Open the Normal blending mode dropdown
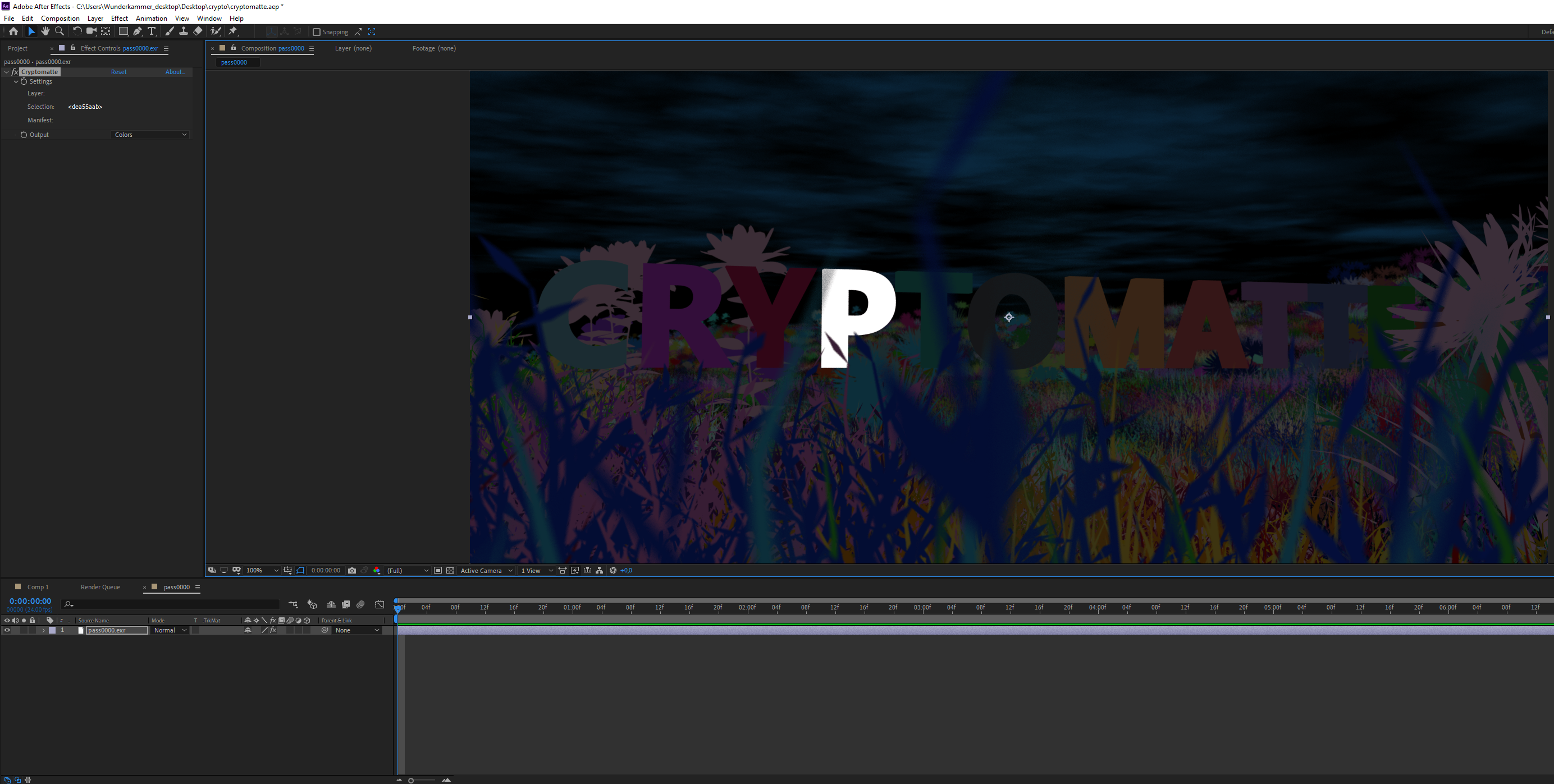1554x784 pixels. click(x=170, y=630)
